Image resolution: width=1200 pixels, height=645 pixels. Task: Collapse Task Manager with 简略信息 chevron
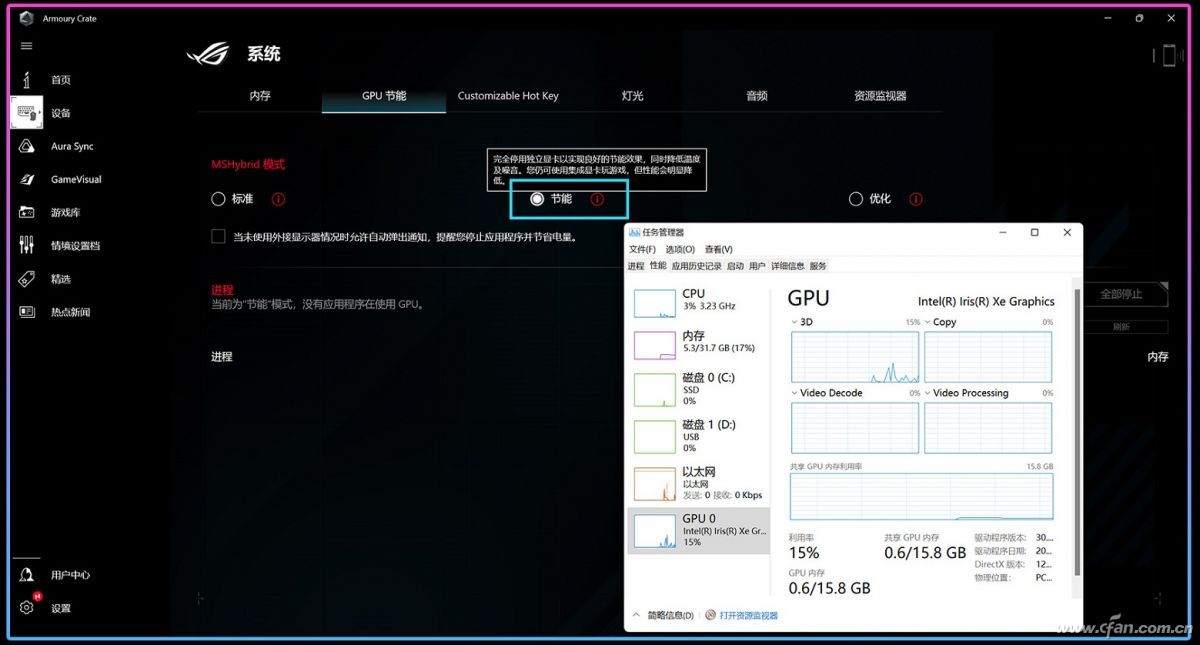pyautogui.click(x=636, y=615)
